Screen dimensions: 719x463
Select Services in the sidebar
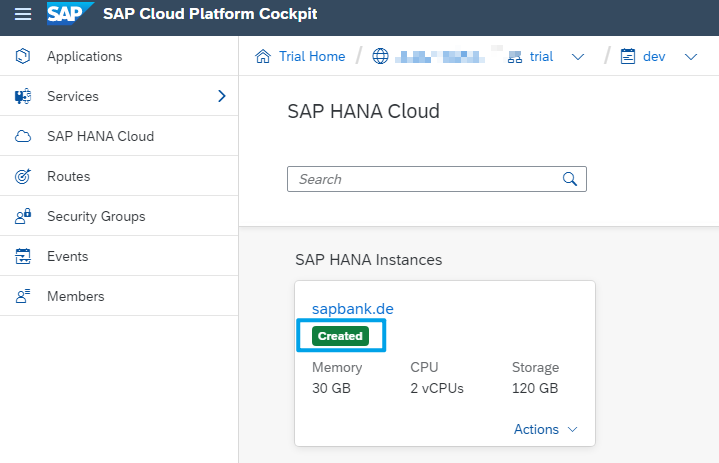coord(119,96)
